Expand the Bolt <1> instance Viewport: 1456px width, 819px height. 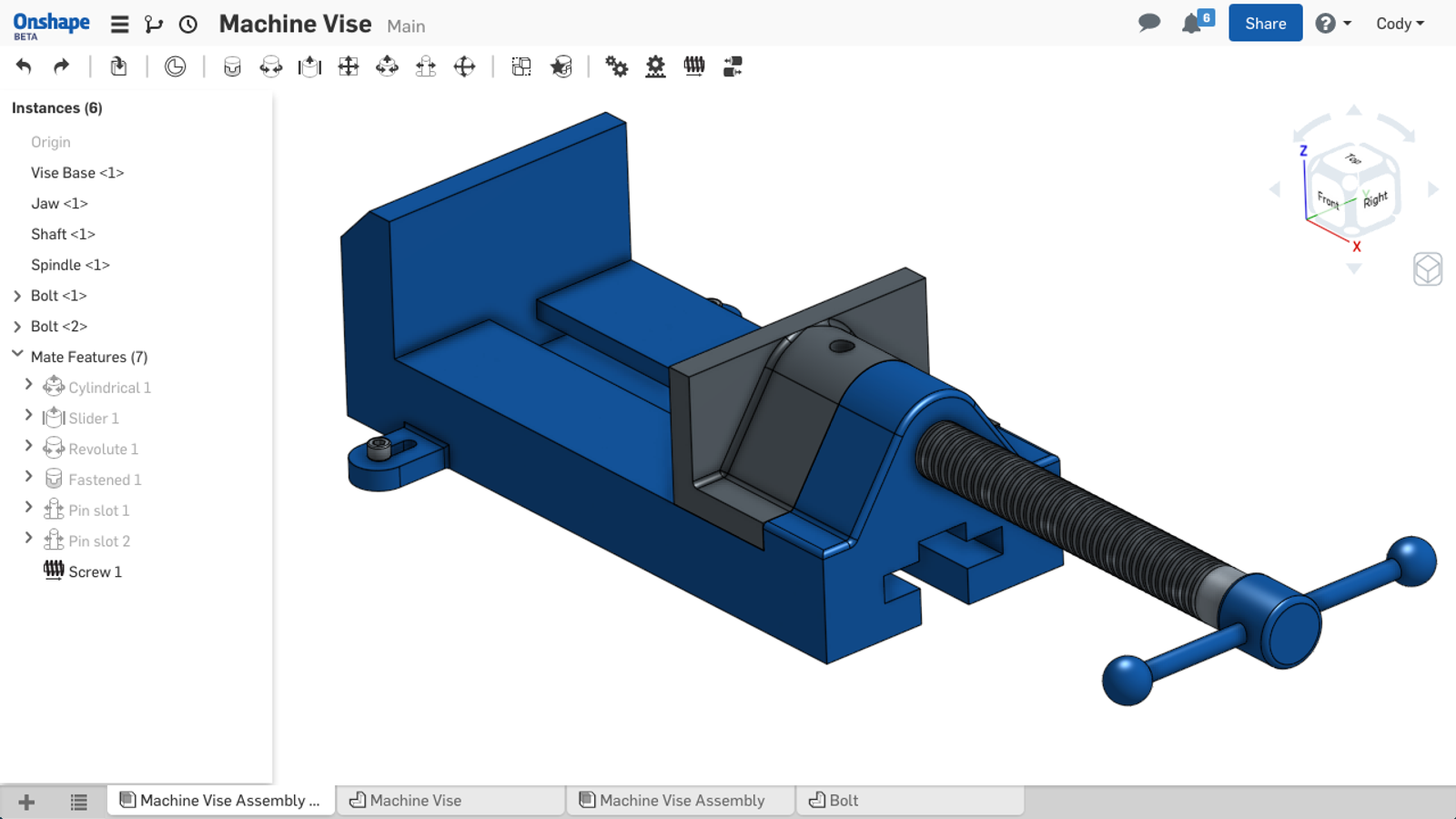pos(17,296)
